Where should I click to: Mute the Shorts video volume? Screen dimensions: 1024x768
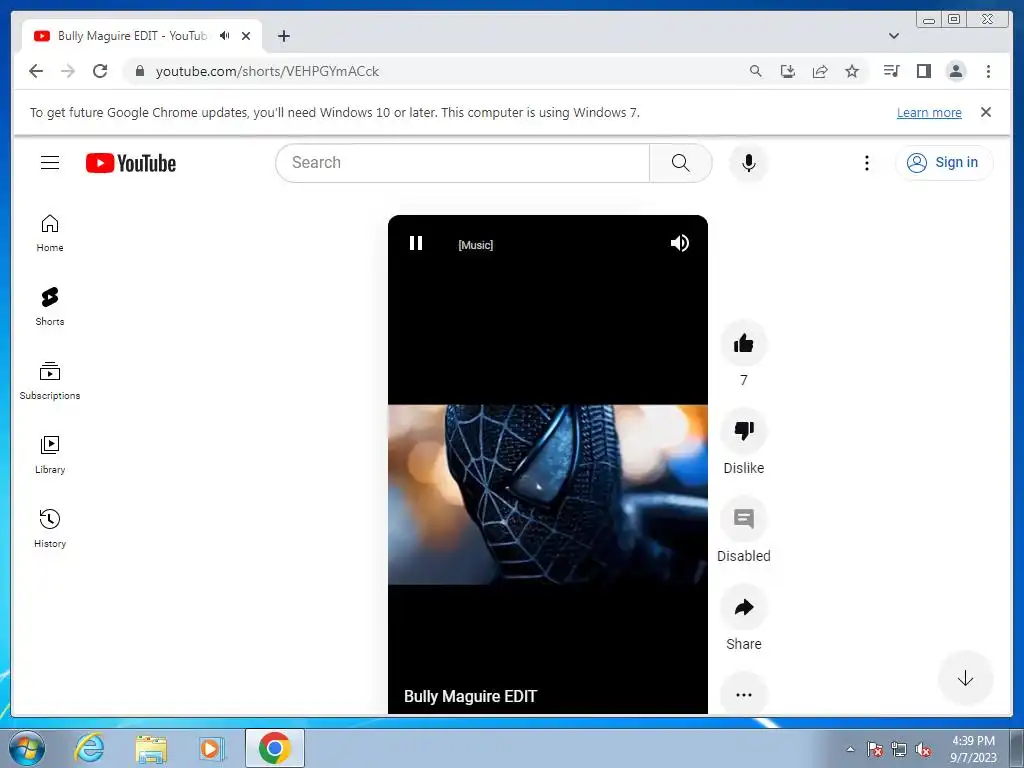pyautogui.click(x=679, y=244)
